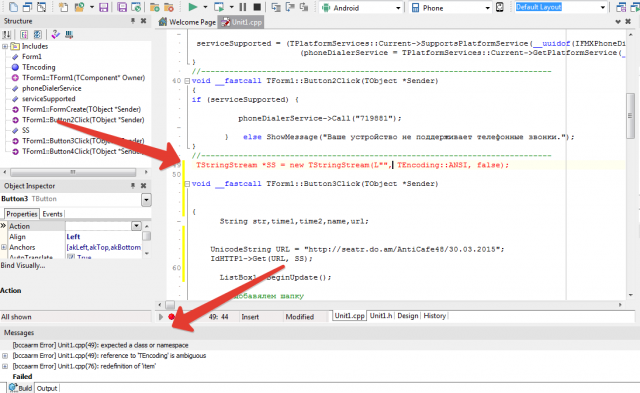Open the dropdown arrow beside the Open icon
This screenshot has height=393, width=640.
click(92, 7)
